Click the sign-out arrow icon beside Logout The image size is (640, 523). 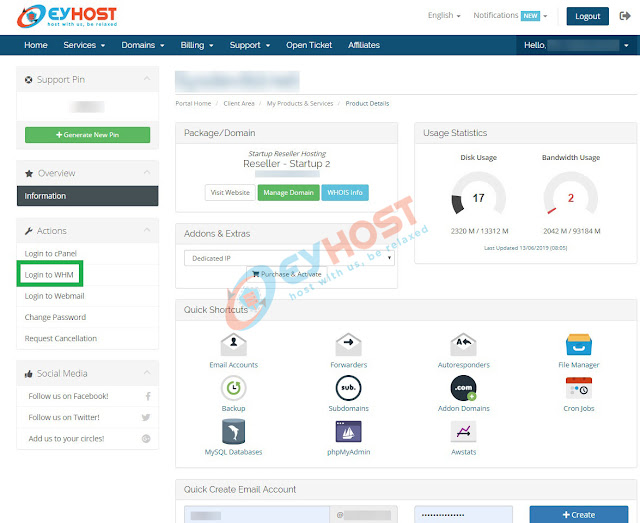[x=624, y=16]
